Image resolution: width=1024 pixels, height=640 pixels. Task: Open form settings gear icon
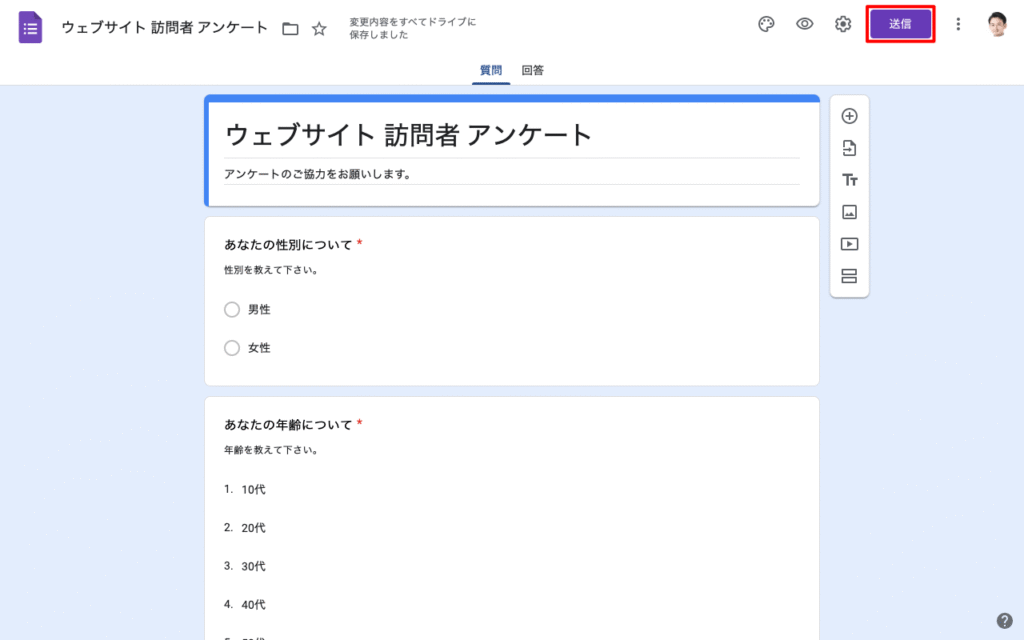843,24
